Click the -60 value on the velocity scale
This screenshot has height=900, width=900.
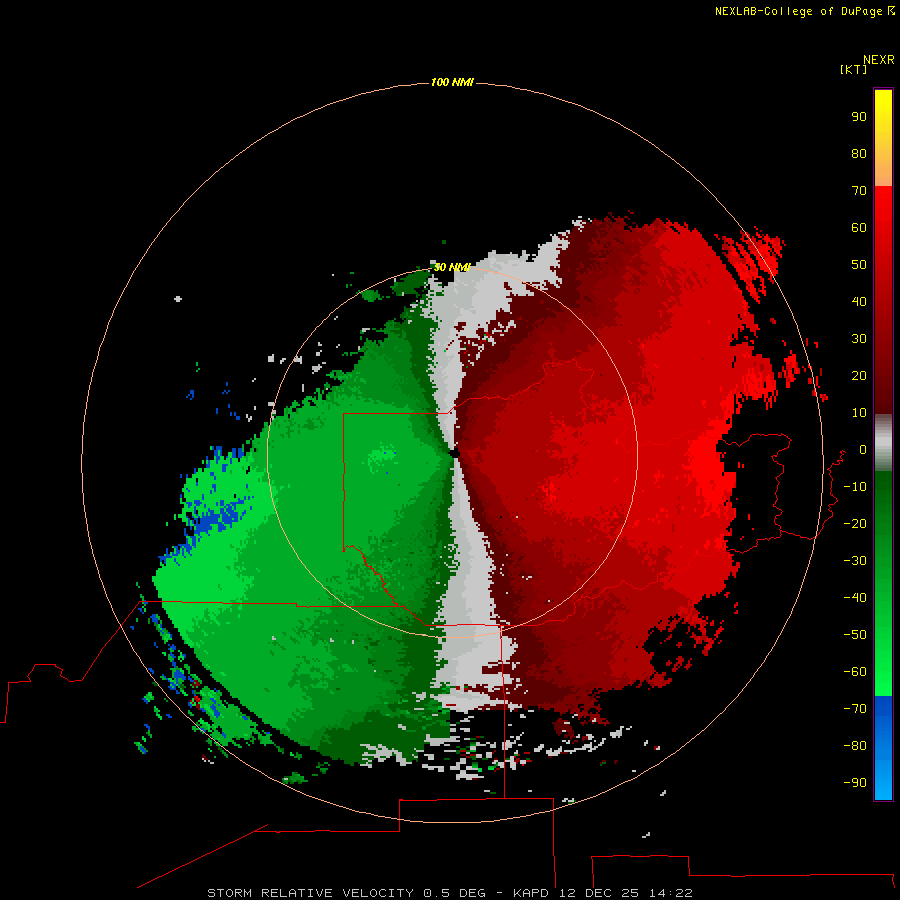[x=855, y=672]
